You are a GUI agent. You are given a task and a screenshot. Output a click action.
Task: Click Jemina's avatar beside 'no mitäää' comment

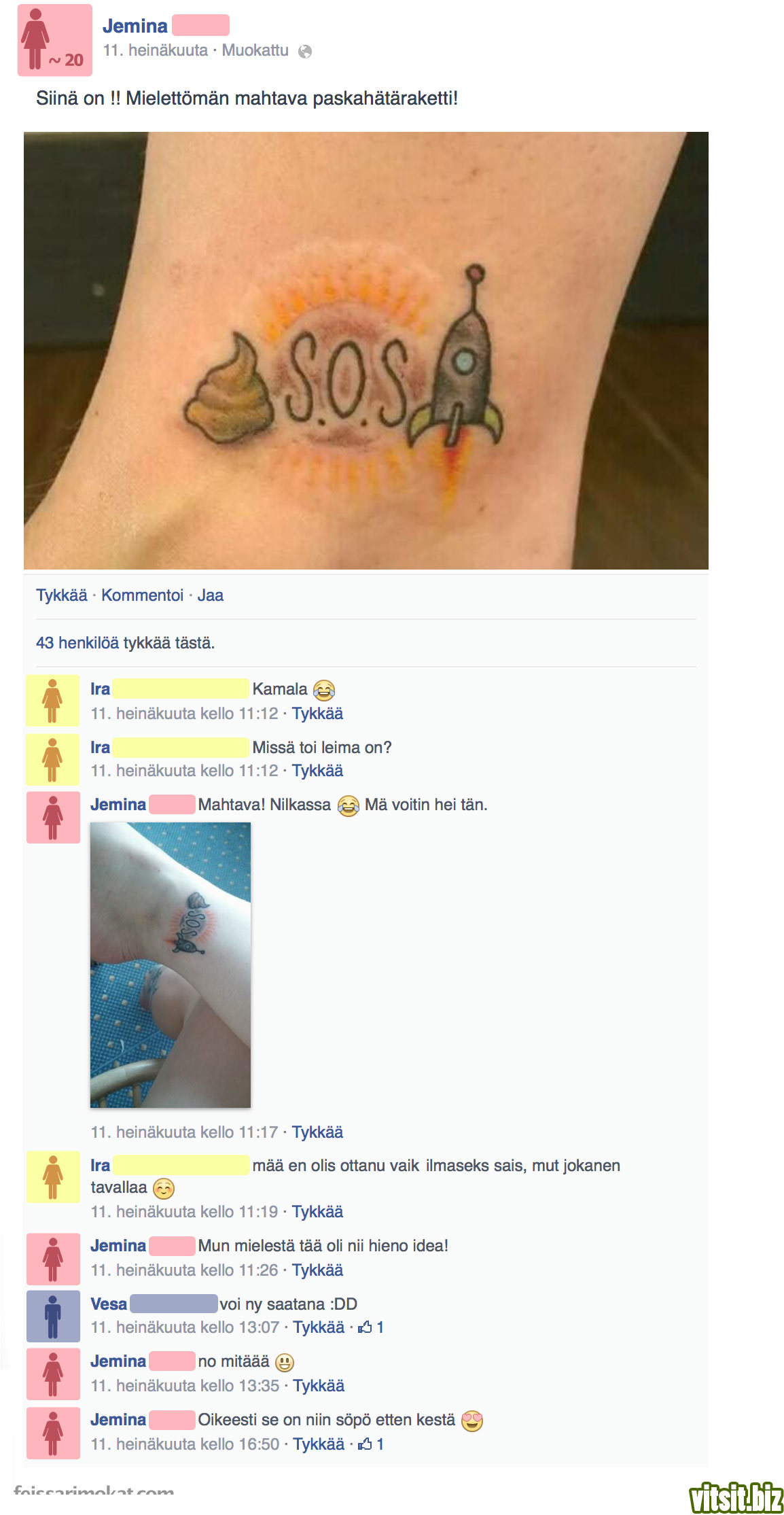tap(53, 1374)
